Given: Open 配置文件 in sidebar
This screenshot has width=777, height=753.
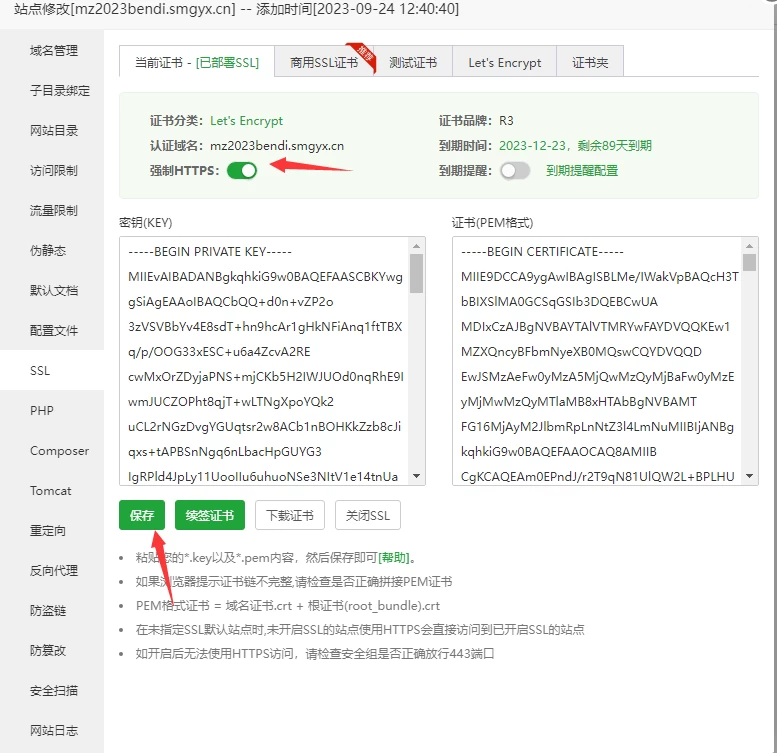Looking at the screenshot, I should (x=54, y=330).
